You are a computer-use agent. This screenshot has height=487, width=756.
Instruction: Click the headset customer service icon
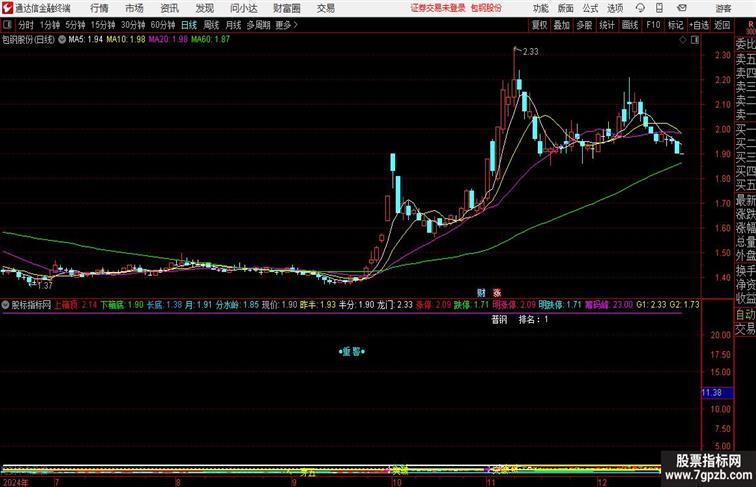[x=640, y=8]
